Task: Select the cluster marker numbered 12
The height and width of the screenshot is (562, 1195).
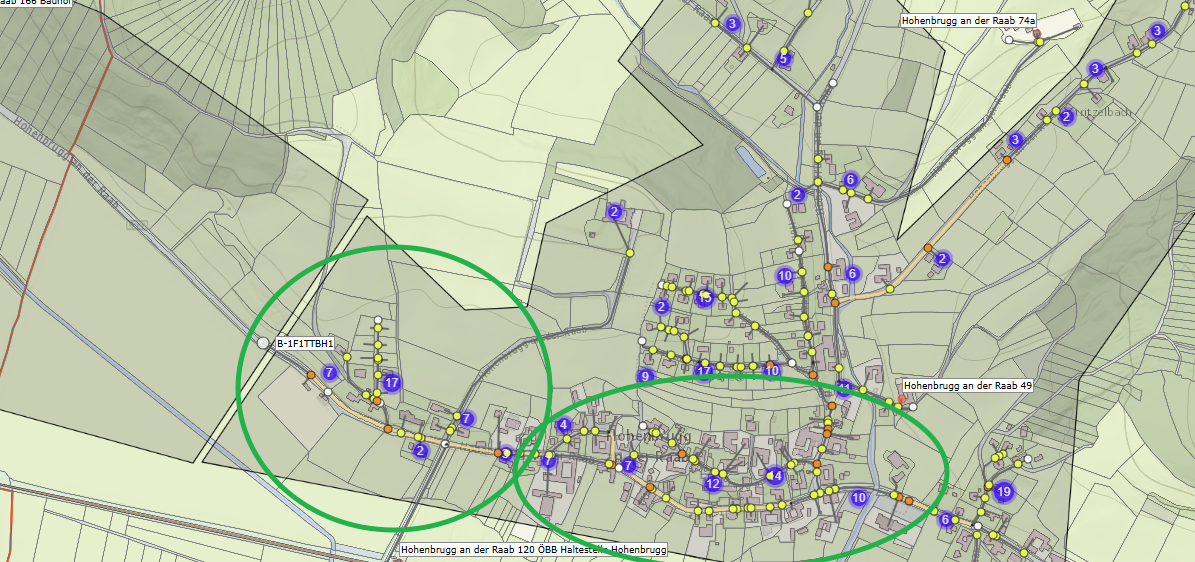Action: click(x=713, y=483)
